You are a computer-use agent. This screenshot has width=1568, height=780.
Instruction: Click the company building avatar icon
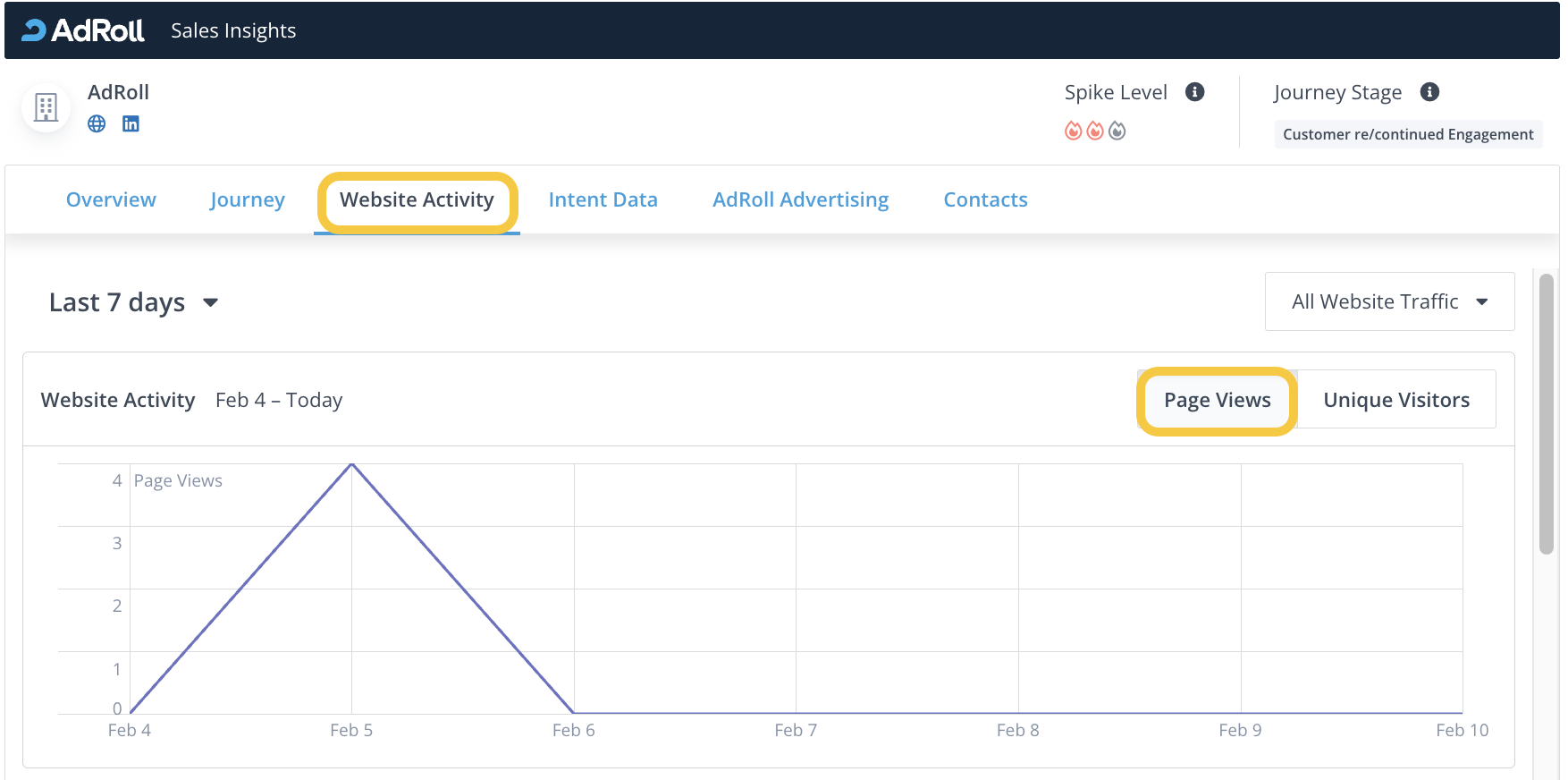[46, 107]
